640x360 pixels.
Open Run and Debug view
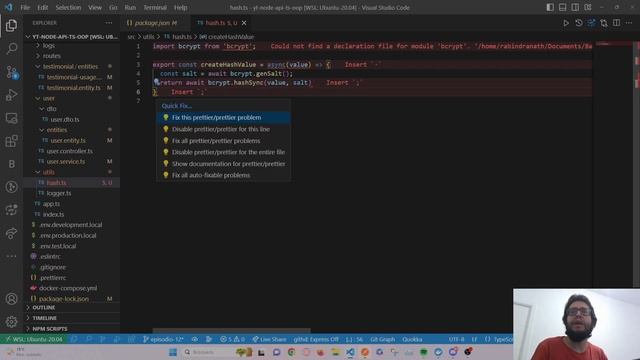click(11, 95)
